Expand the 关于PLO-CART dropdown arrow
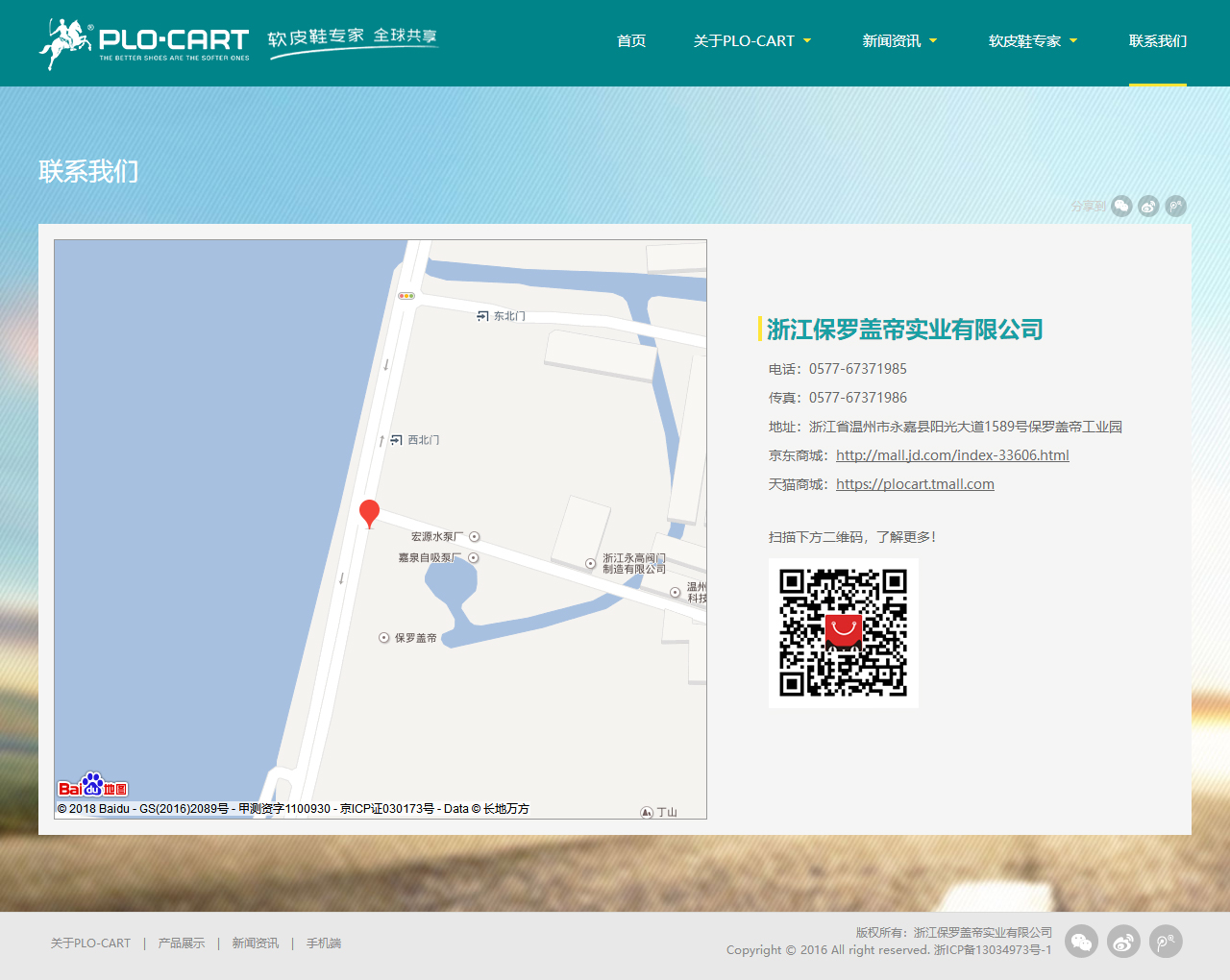This screenshot has width=1230, height=980. (807, 40)
